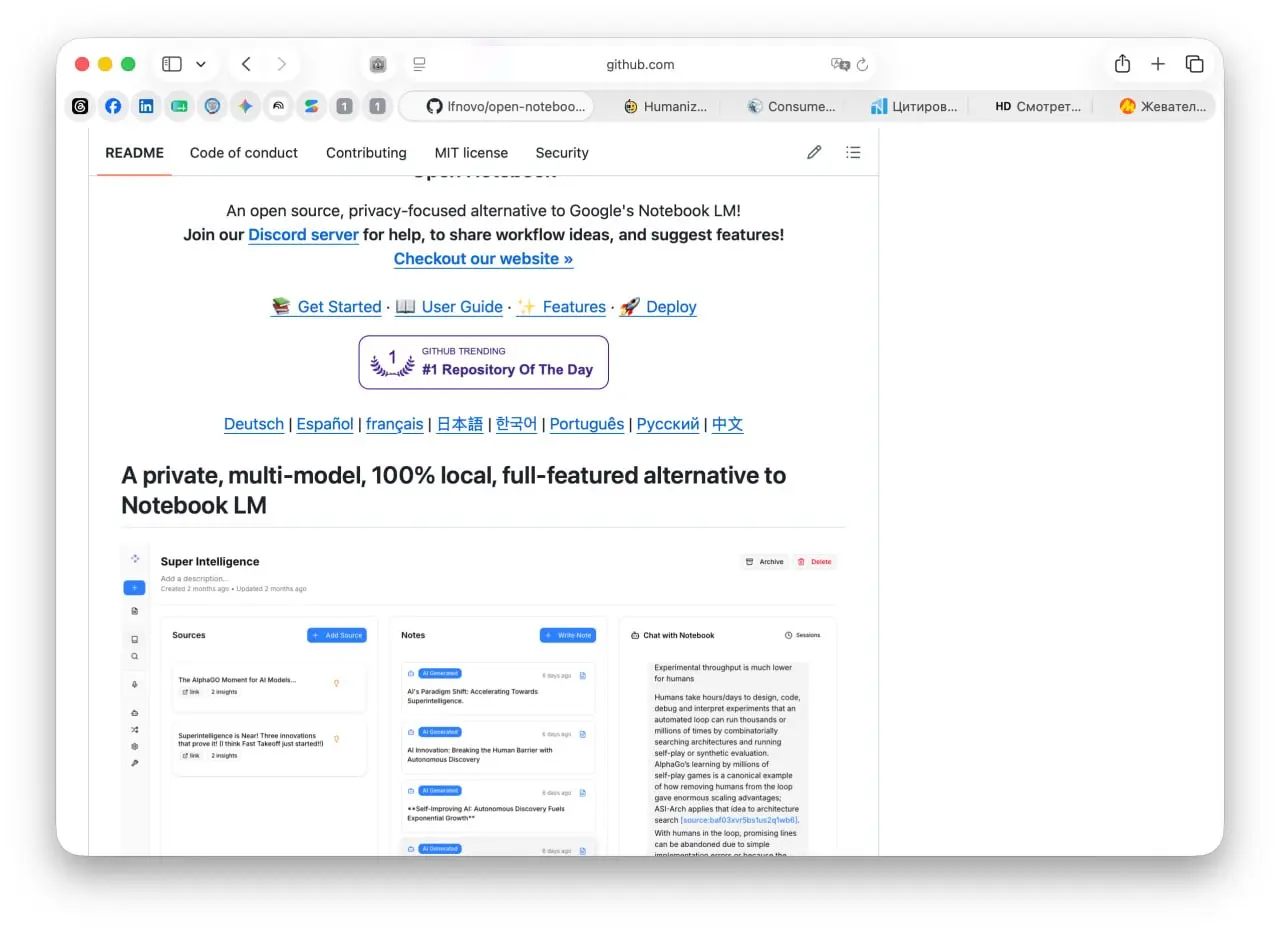Screen dimensions: 1280x930
Task: Open the Deutsch translation link
Action: tap(254, 424)
